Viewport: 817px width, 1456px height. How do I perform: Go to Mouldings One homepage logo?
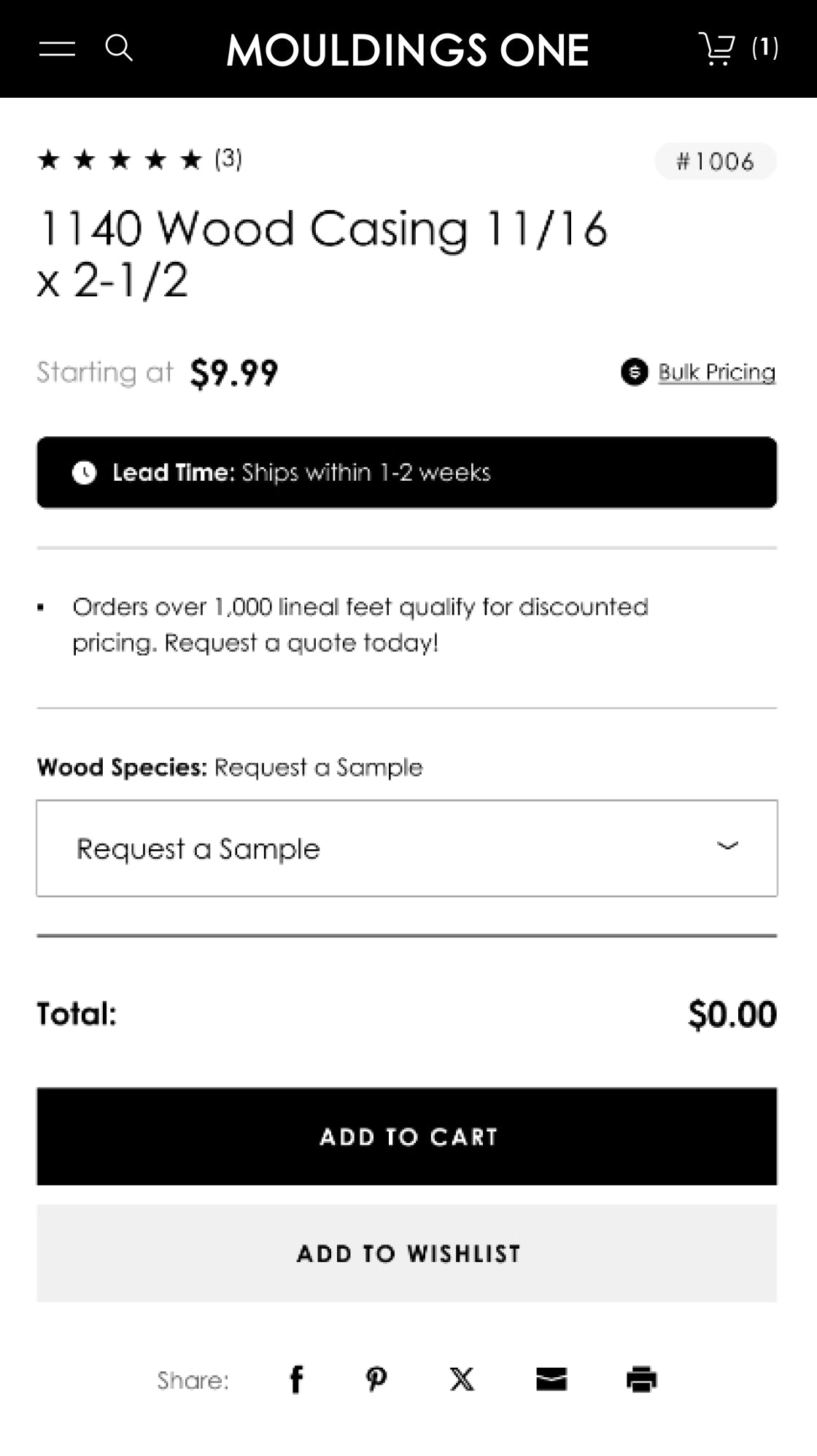(x=407, y=50)
